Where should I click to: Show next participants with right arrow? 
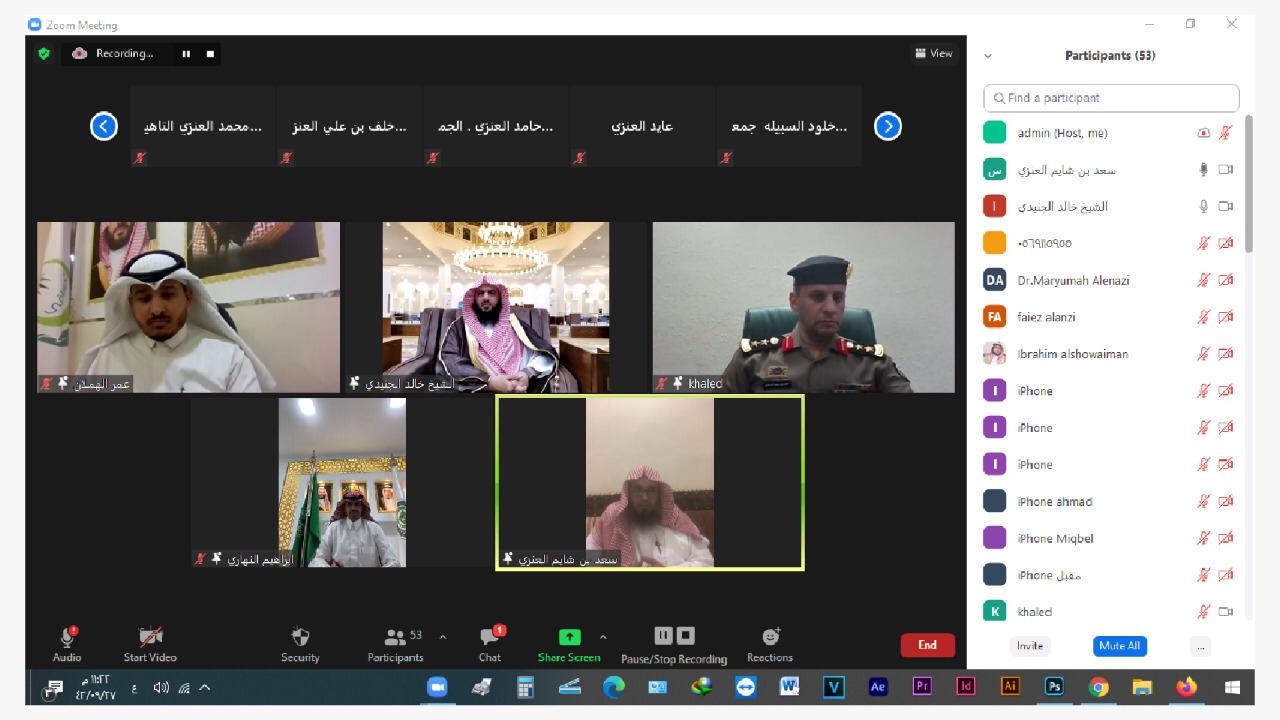pos(887,126)
